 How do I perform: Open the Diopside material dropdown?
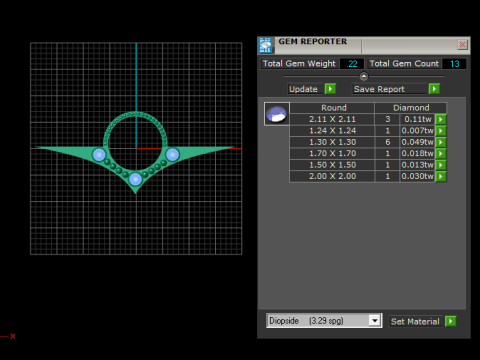pyautogui.click(x=375, y=321)
